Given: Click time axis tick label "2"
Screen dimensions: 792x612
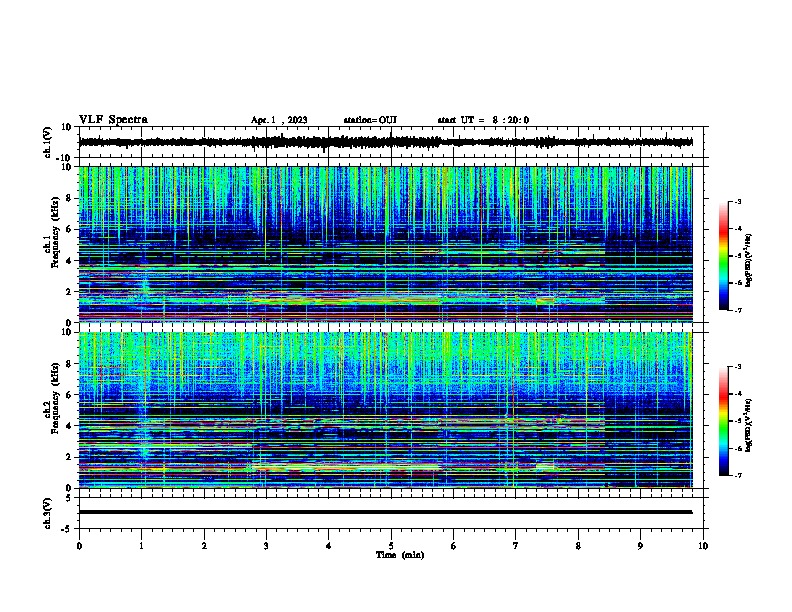Looking at the screenshot, I should pos(204,546).
